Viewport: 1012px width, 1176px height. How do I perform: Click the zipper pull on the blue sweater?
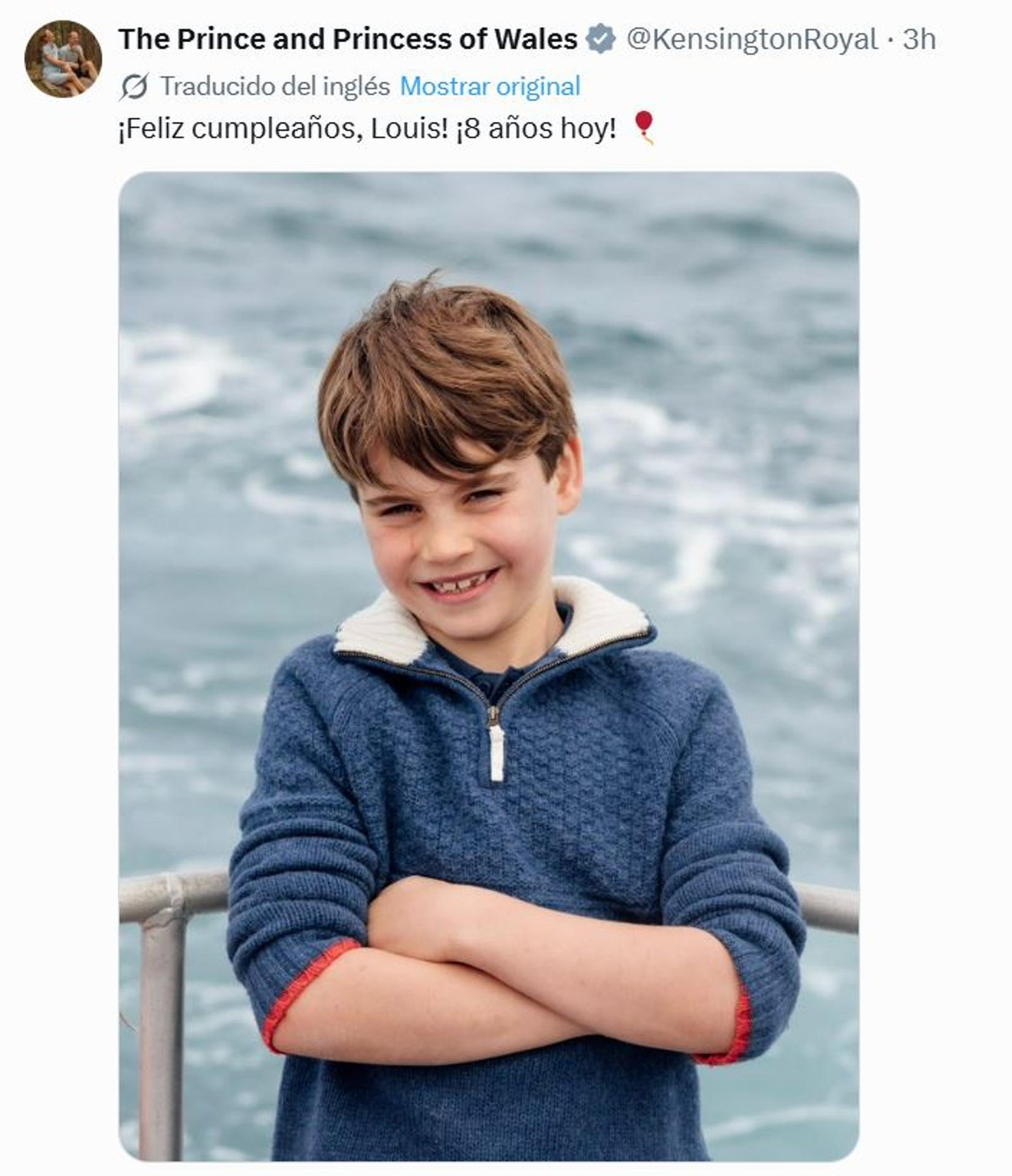497,751
